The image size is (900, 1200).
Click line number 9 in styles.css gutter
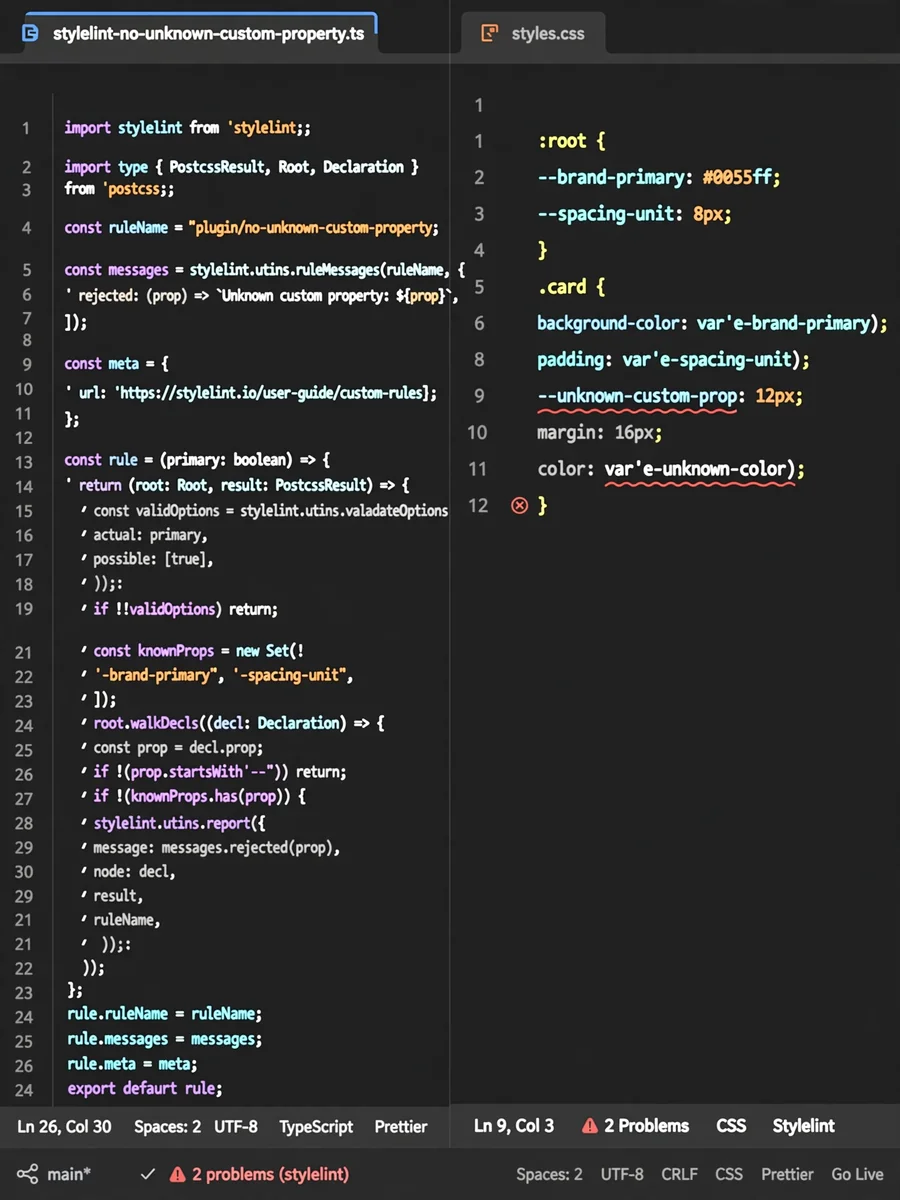coord(479,396)
